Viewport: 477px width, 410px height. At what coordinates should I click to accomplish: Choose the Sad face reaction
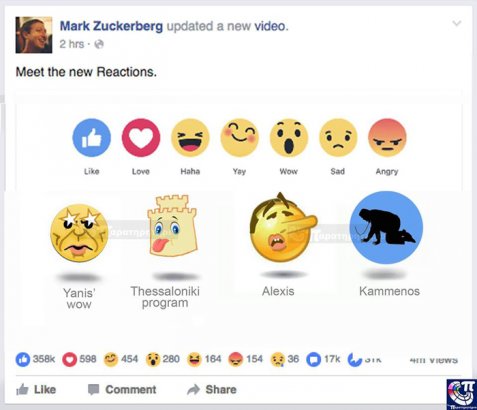point(338,138)
